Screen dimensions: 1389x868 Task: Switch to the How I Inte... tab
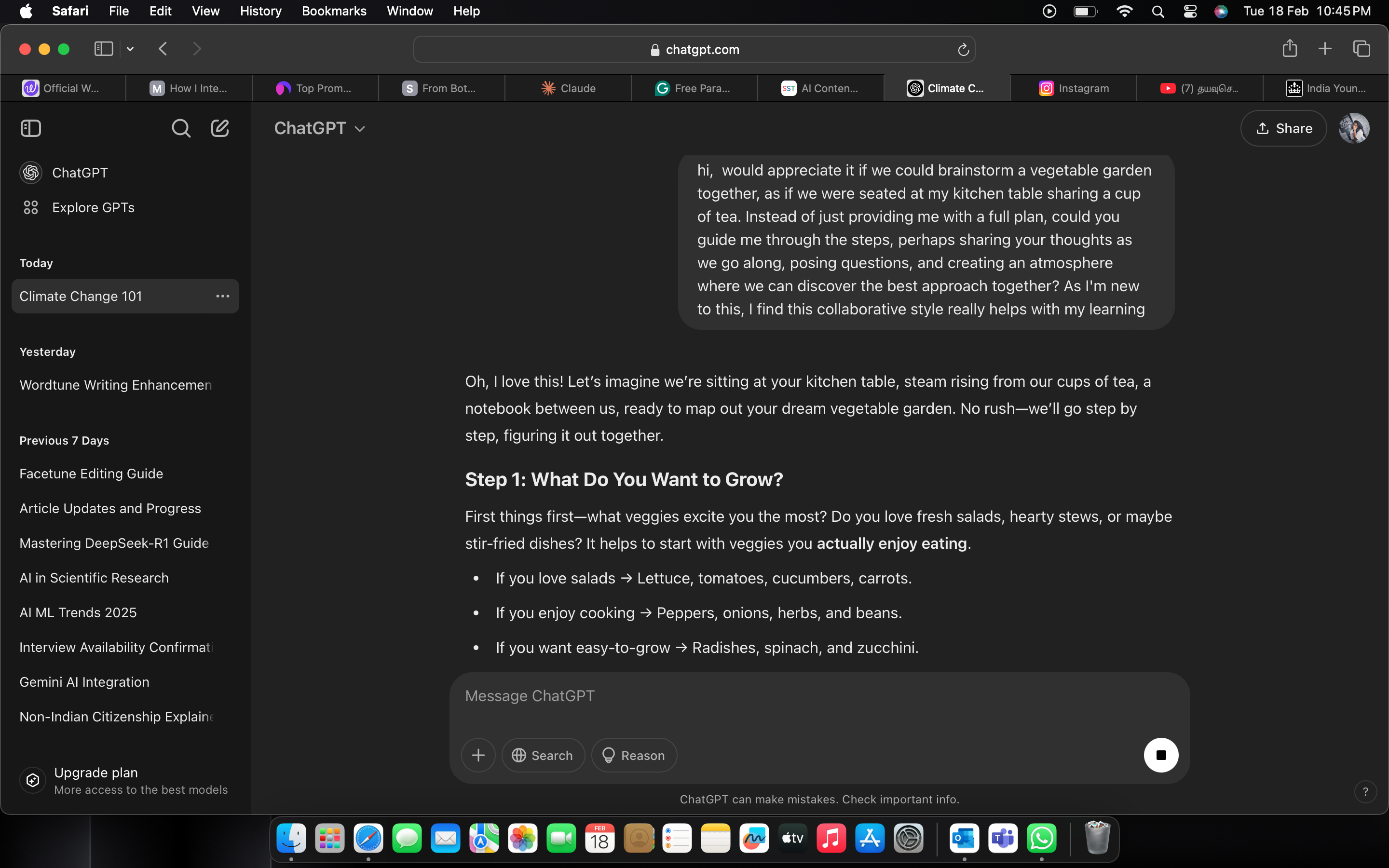coord(189,88)
